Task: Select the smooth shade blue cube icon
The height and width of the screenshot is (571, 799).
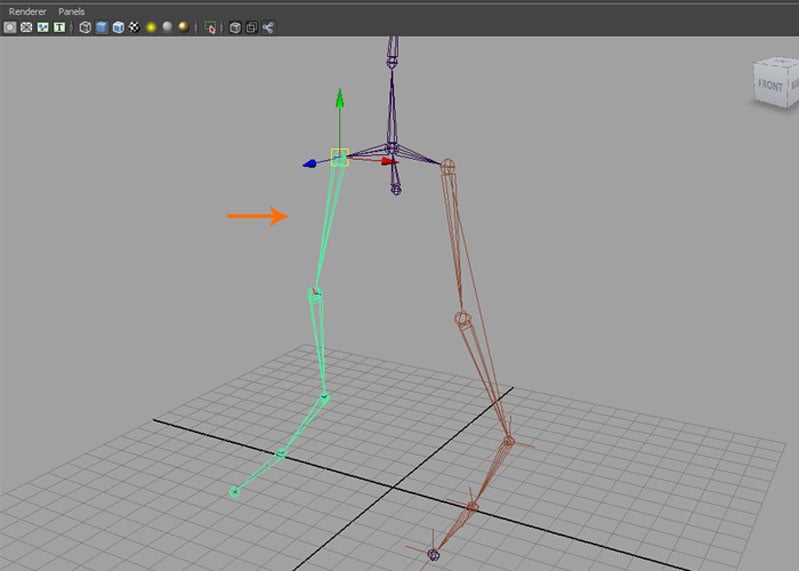Action: click(101, 27)
